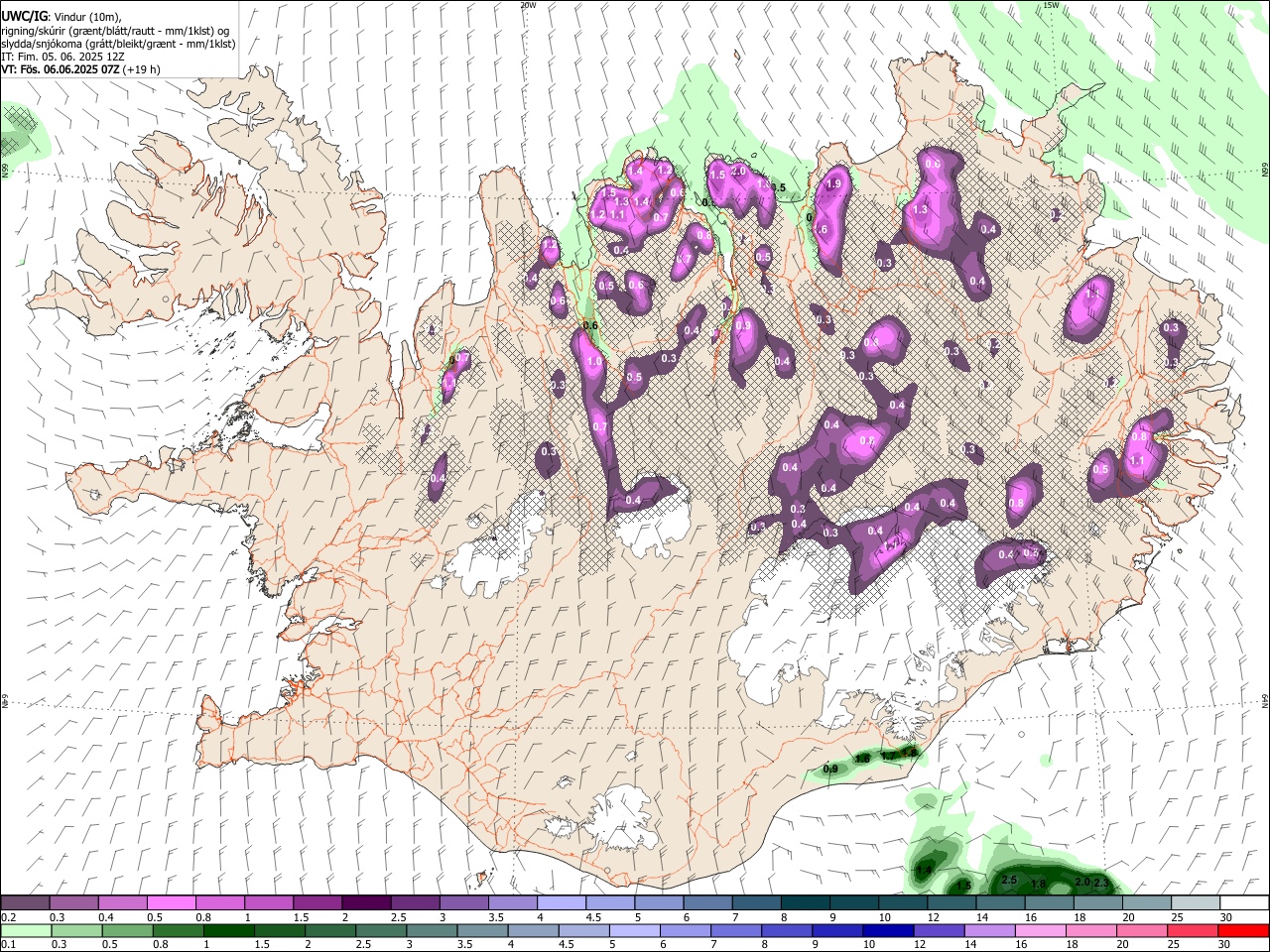1270x952 pixels.
Task: Click the lilac 14 swatch in lower legend
Action: click(989, 930)
